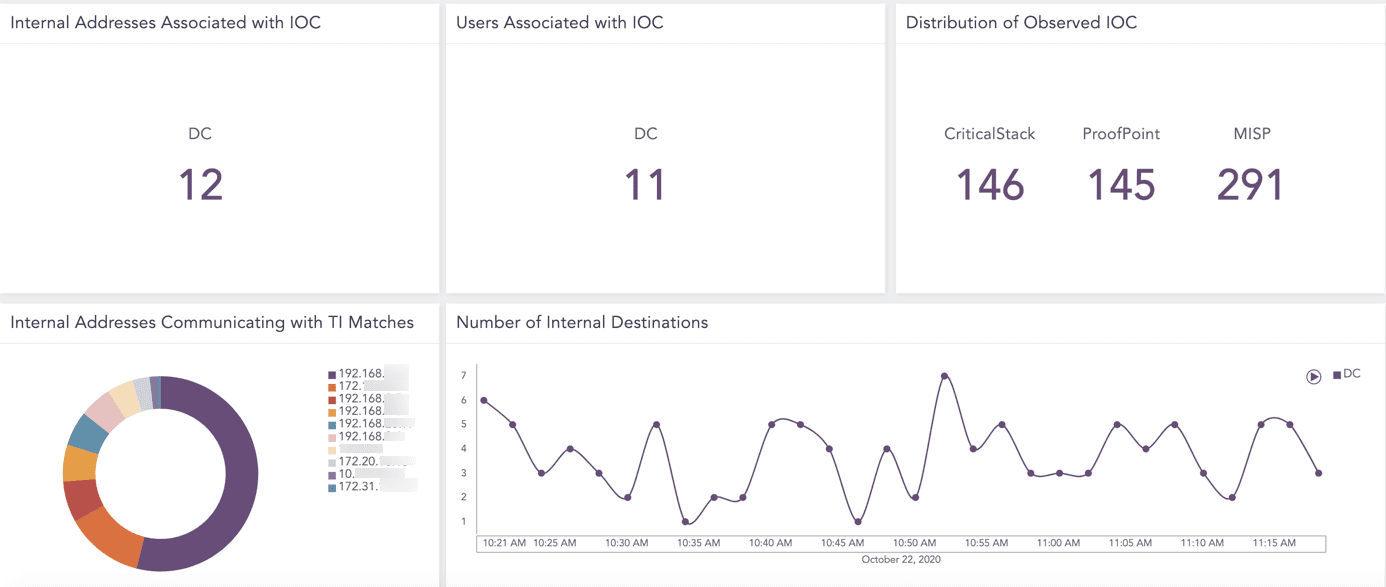Image resolution: width=1386 pixels, height=587 pixels.
Task: Open details for the CriticalStack count 146
Action: point(989,186)
